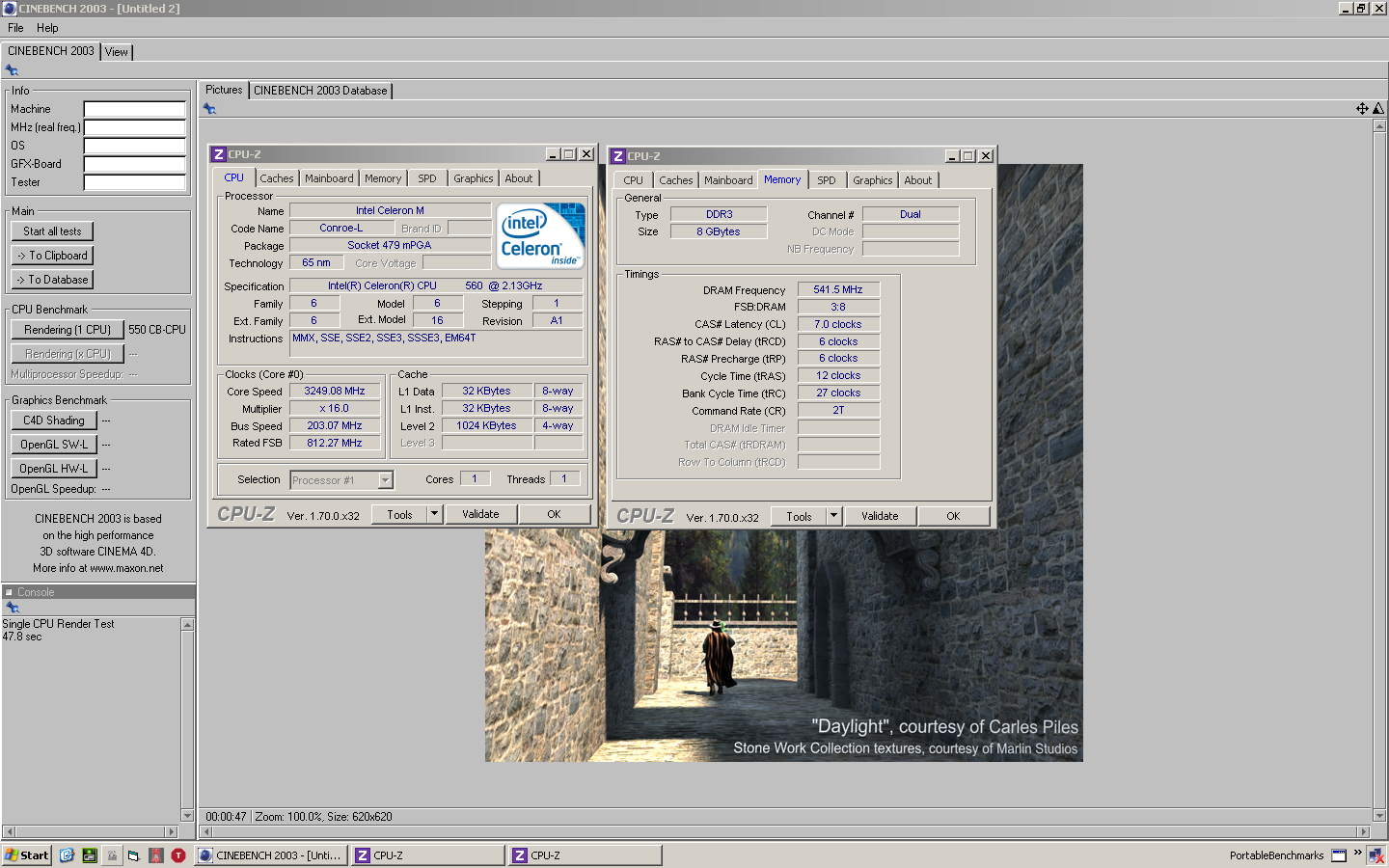Click the OS input field
Screen dimensions: 1389x868
134,146
